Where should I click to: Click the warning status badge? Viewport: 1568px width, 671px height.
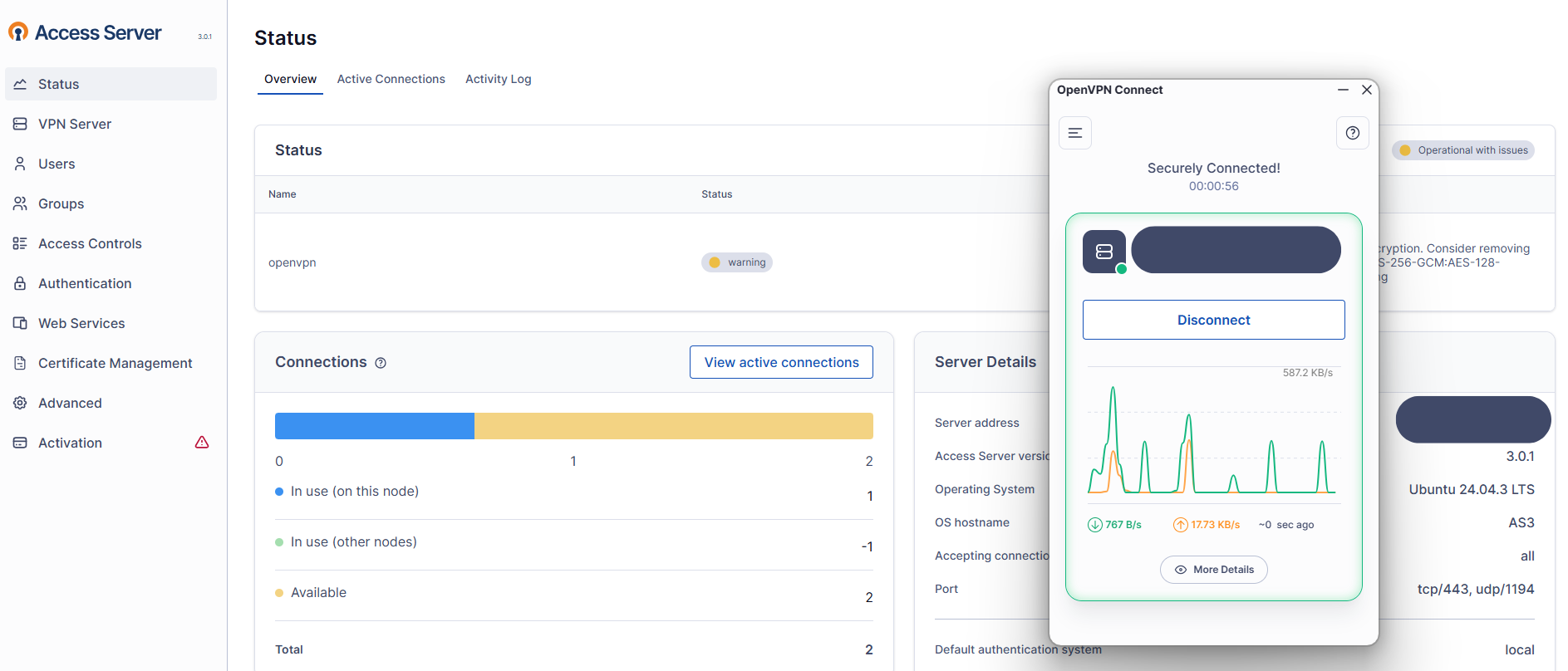click(737, 262)
